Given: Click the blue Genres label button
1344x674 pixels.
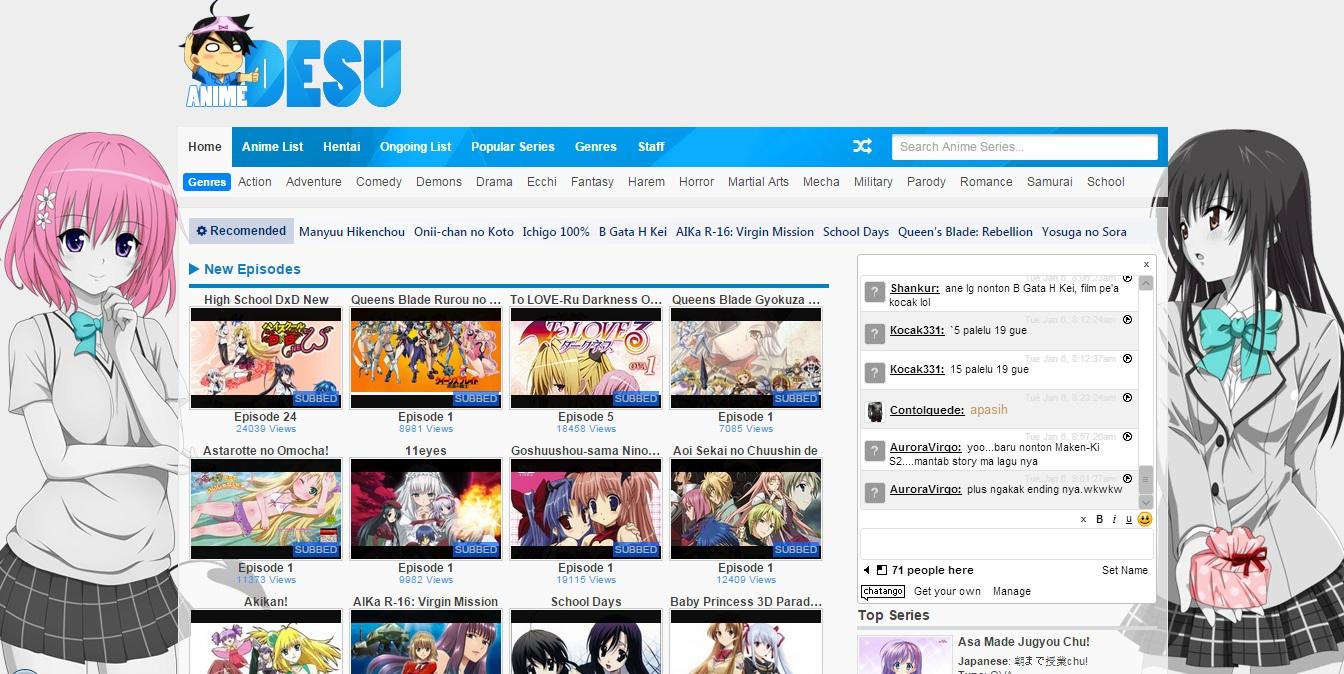Looking at the screenshot, I should [207, 182].
